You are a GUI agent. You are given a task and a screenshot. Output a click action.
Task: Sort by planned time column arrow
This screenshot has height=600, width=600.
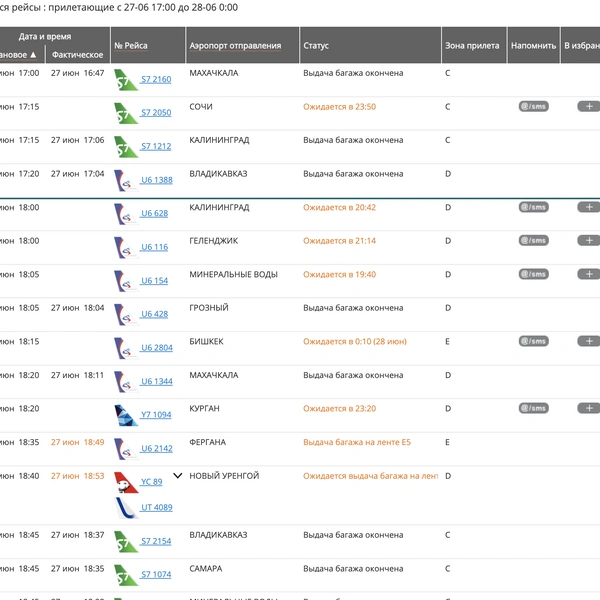pos(33,55)
